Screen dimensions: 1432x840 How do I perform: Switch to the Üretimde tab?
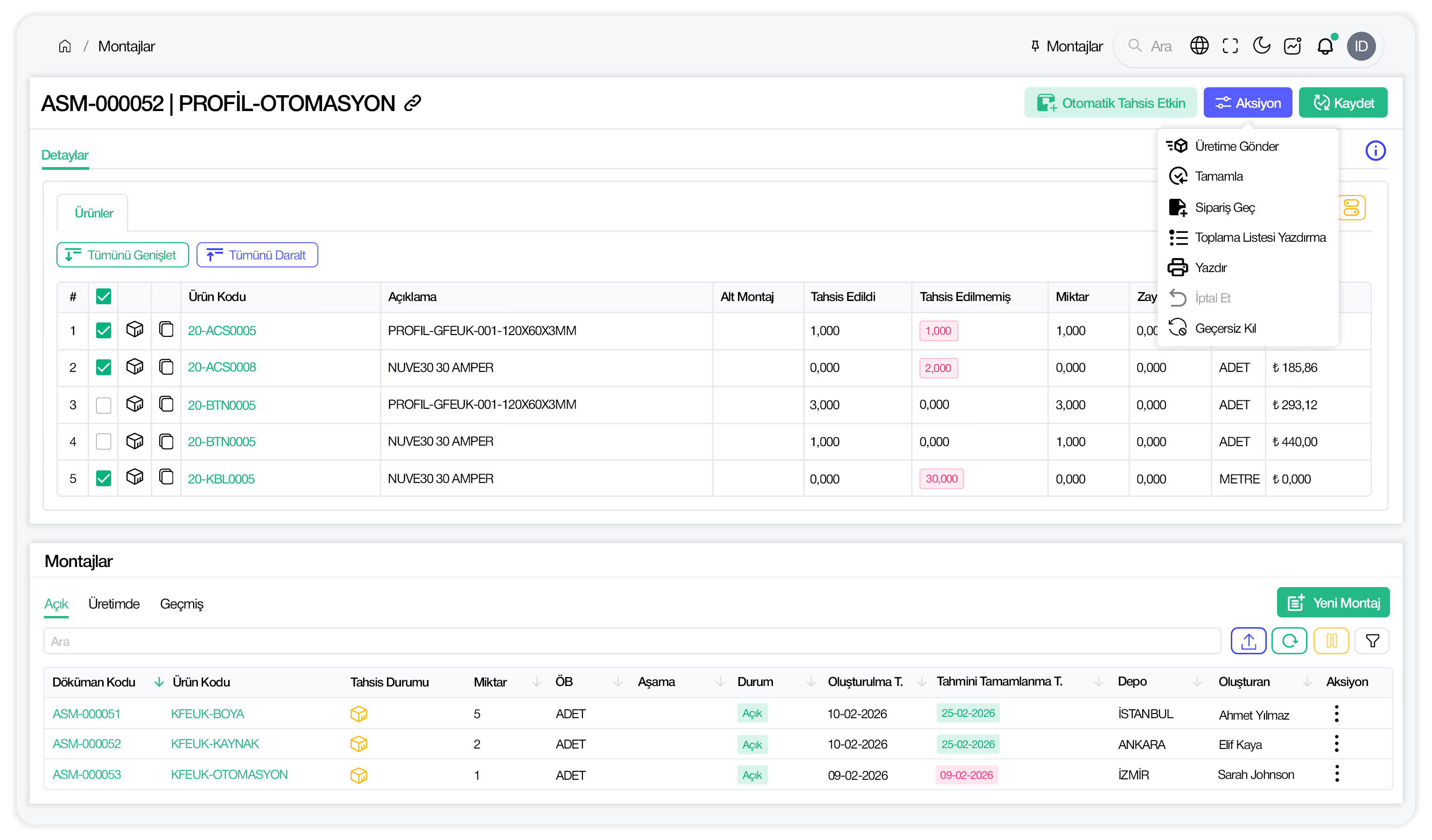click(113, 603)
